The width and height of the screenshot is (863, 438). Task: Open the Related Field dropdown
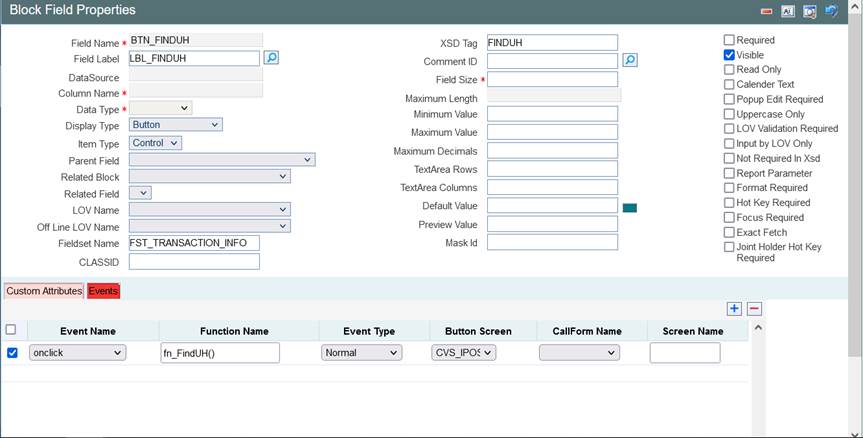pos(140,193)
